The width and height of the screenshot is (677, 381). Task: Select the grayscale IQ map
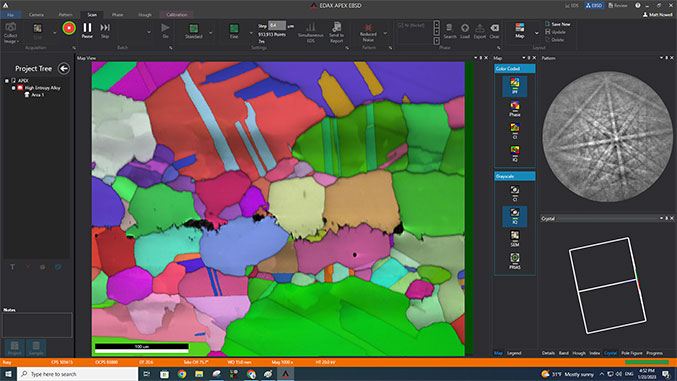(x=515, y=216)
